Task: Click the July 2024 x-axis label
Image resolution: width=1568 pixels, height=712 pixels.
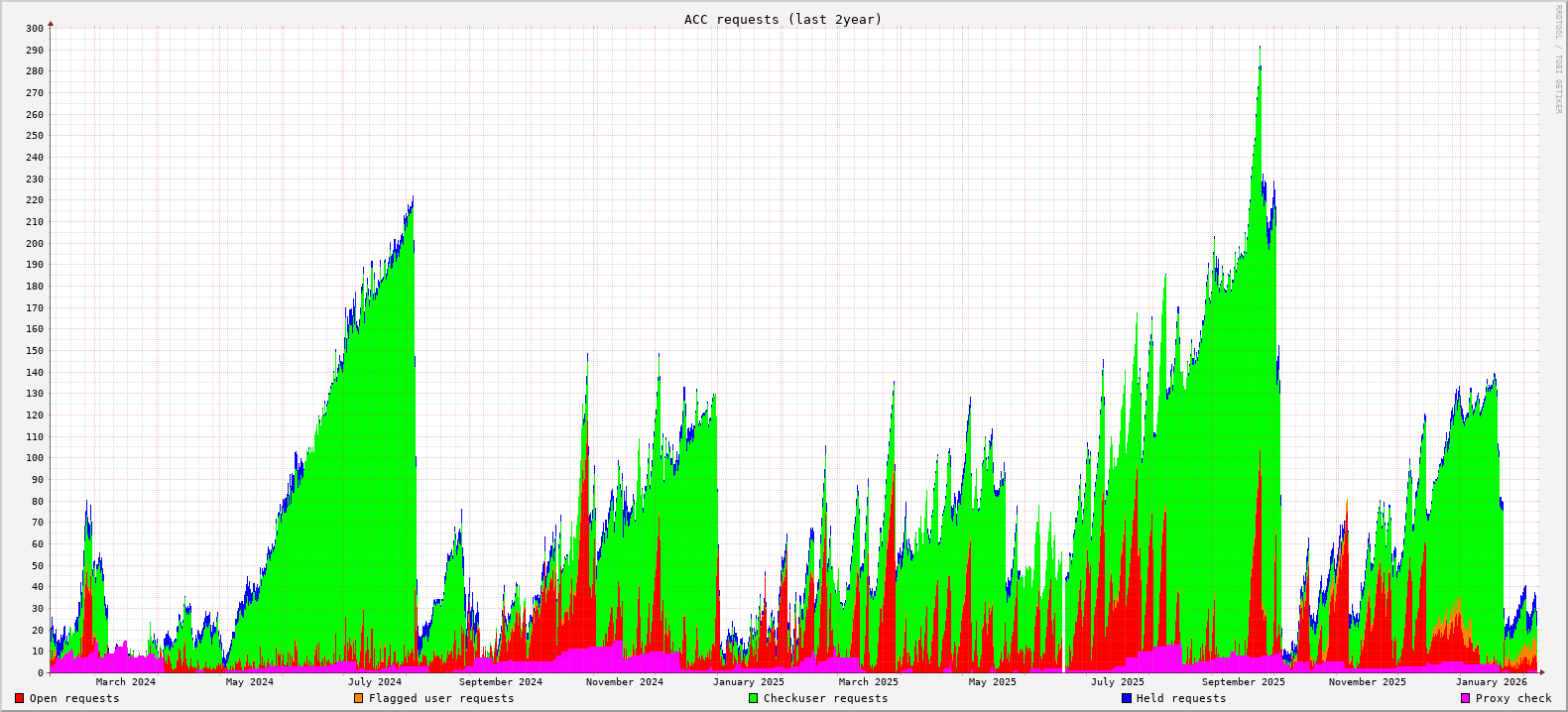Action: click(x=375, y=681)
